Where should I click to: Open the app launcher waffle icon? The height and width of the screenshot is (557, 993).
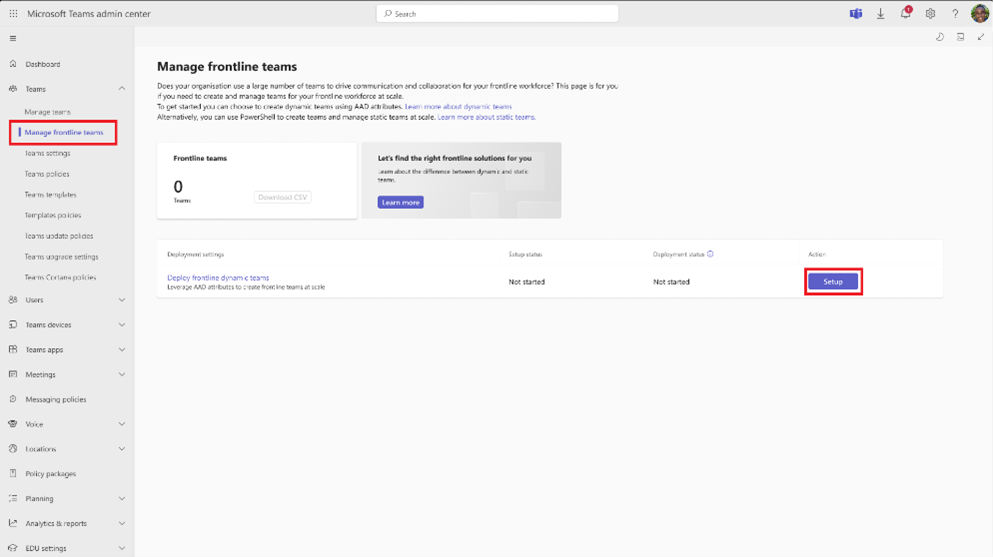click(x=13, y=13)
